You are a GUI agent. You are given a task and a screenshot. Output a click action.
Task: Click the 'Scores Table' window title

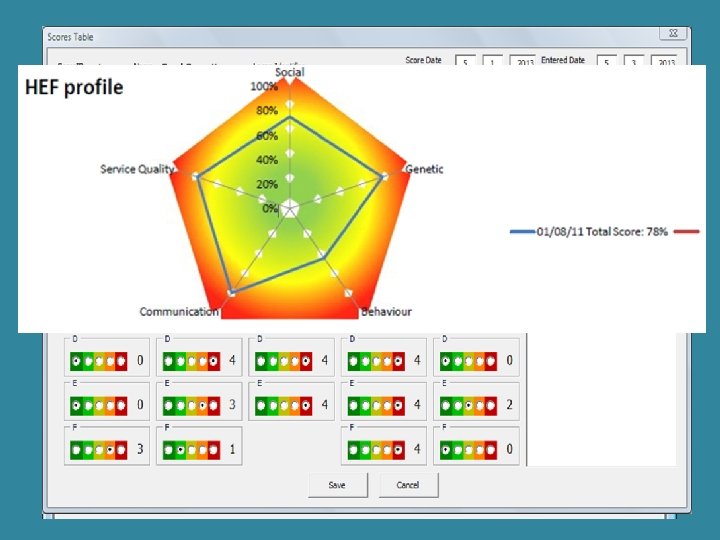coord(70,37)
